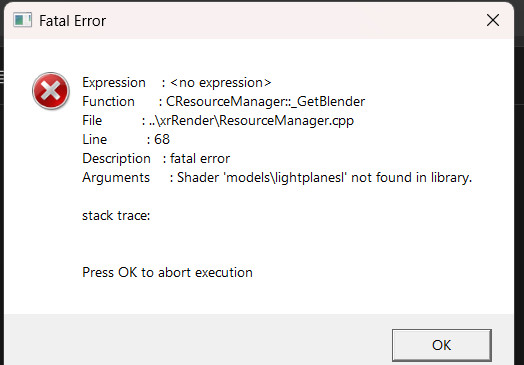Click the ResourceManager.cpp file path
Image resolution: width=524 pixels, height=365 pixels.
pos(251,121)
